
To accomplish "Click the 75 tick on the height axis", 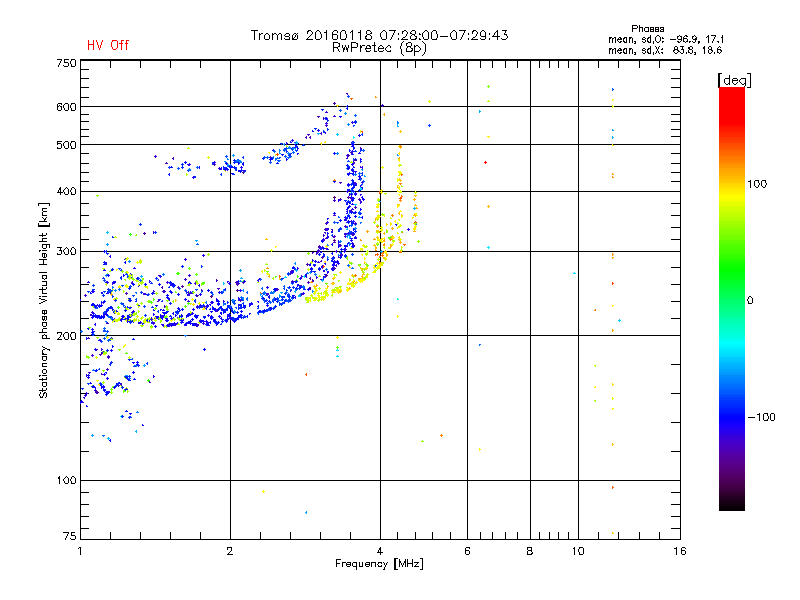I will (69, 538).
